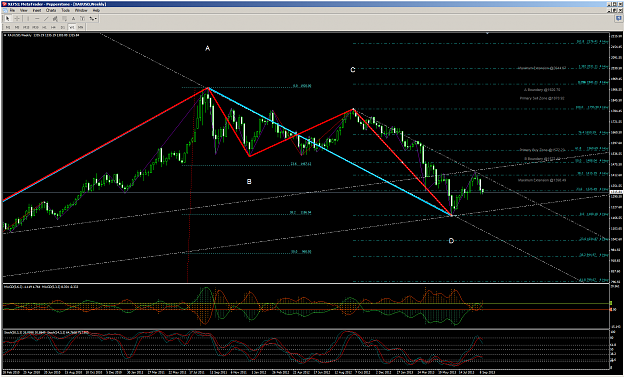Click the 'B Boundary' annotation

542,159
